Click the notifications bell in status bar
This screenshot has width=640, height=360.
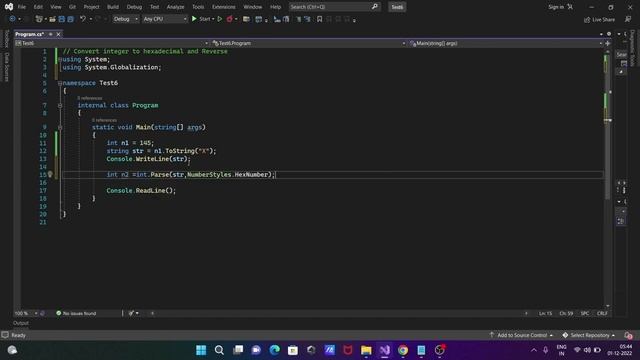click(x=628, y=335)
